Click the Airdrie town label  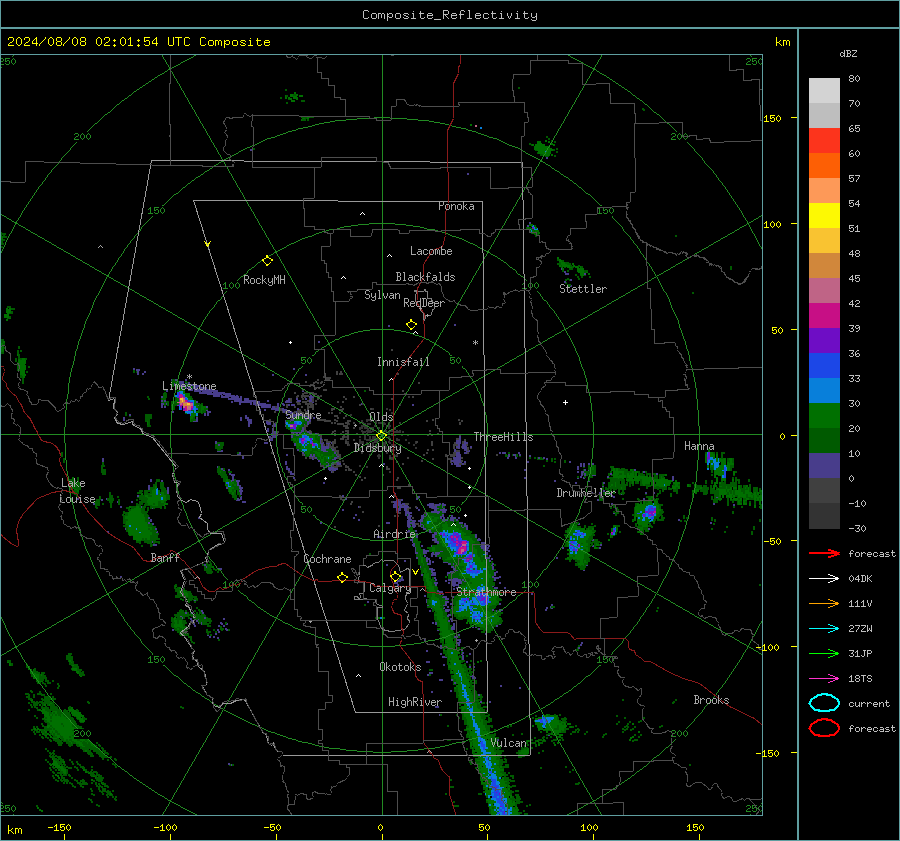tap(394, 534)
